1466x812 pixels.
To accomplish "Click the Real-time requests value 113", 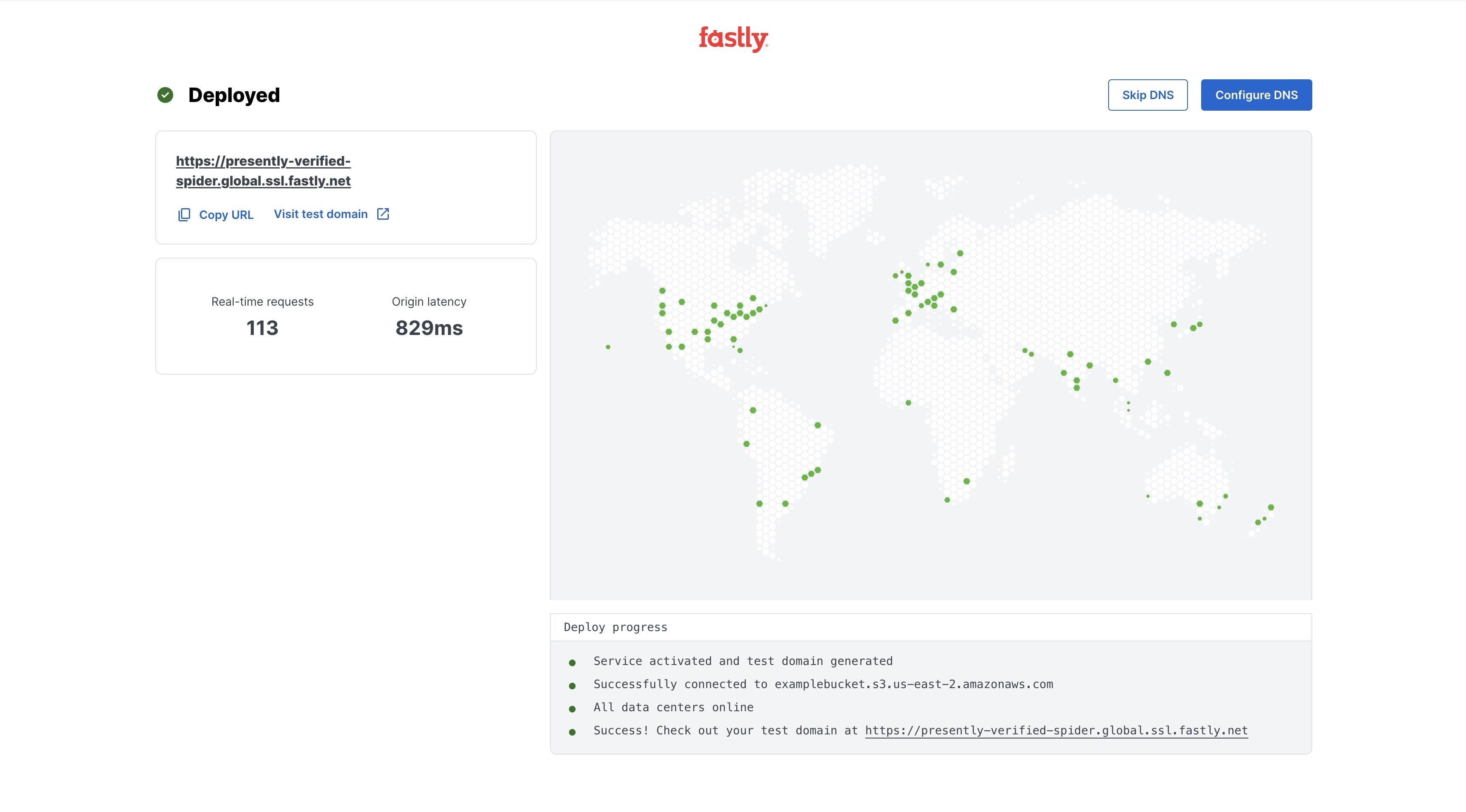I will click(262, 328).
